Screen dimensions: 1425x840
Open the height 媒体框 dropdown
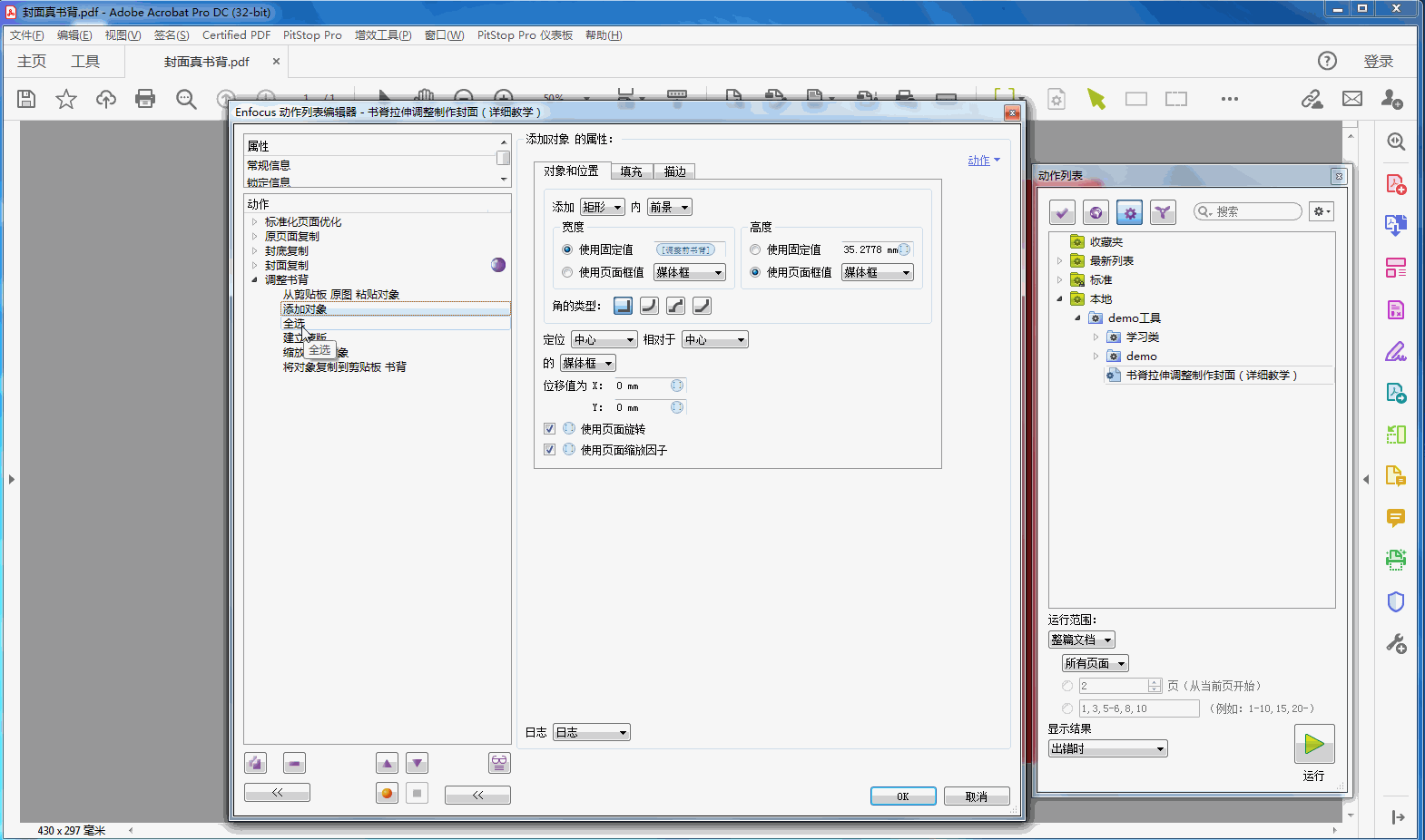point(878,272)
